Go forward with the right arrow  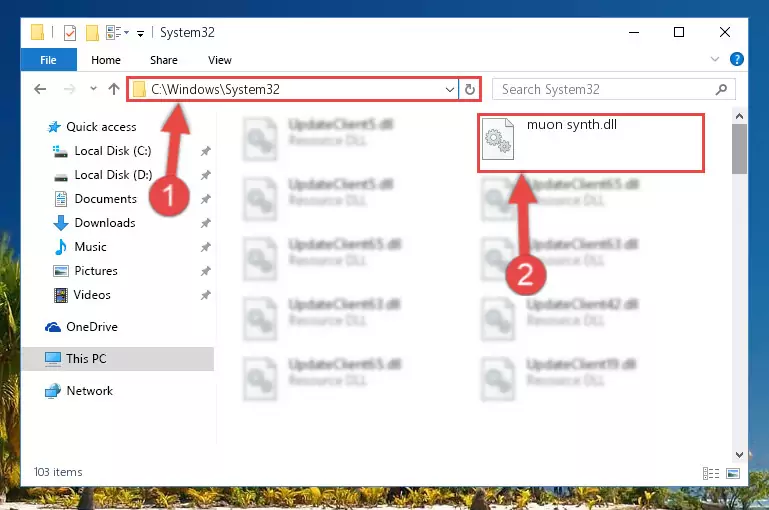point(70,89)
